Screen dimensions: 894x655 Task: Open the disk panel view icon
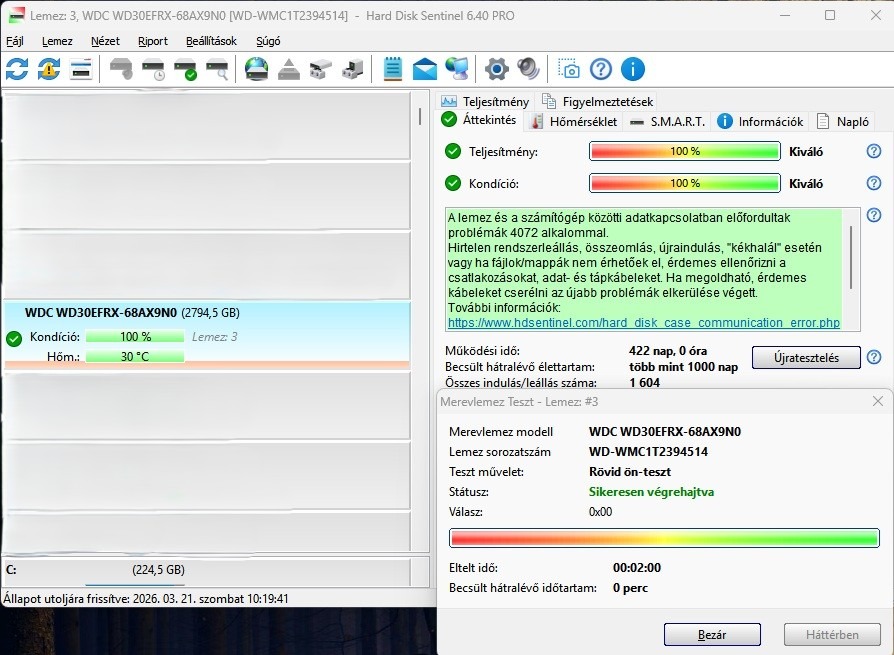point(81,69)
